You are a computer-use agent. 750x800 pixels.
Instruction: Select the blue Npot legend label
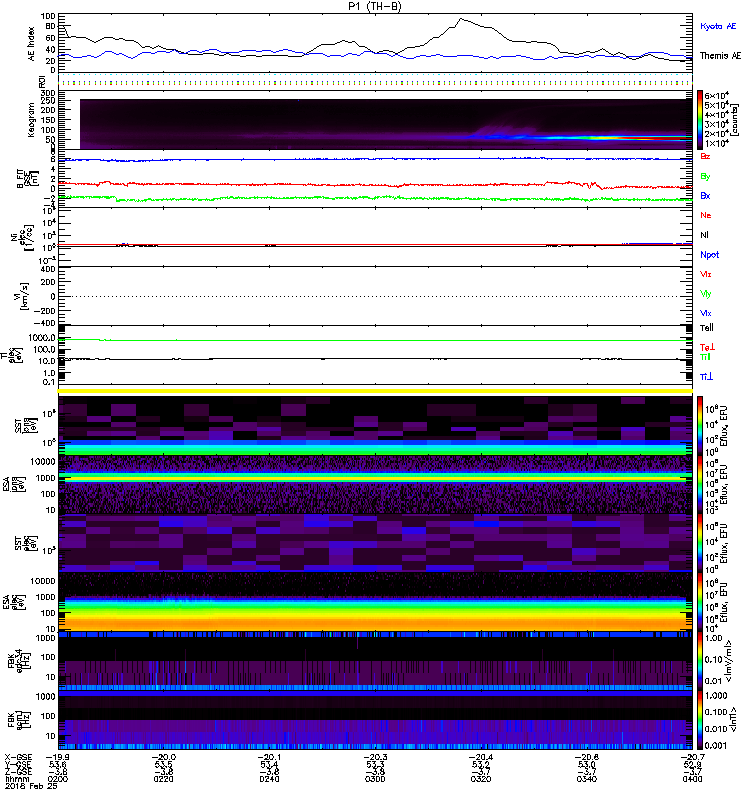(710, 255)
